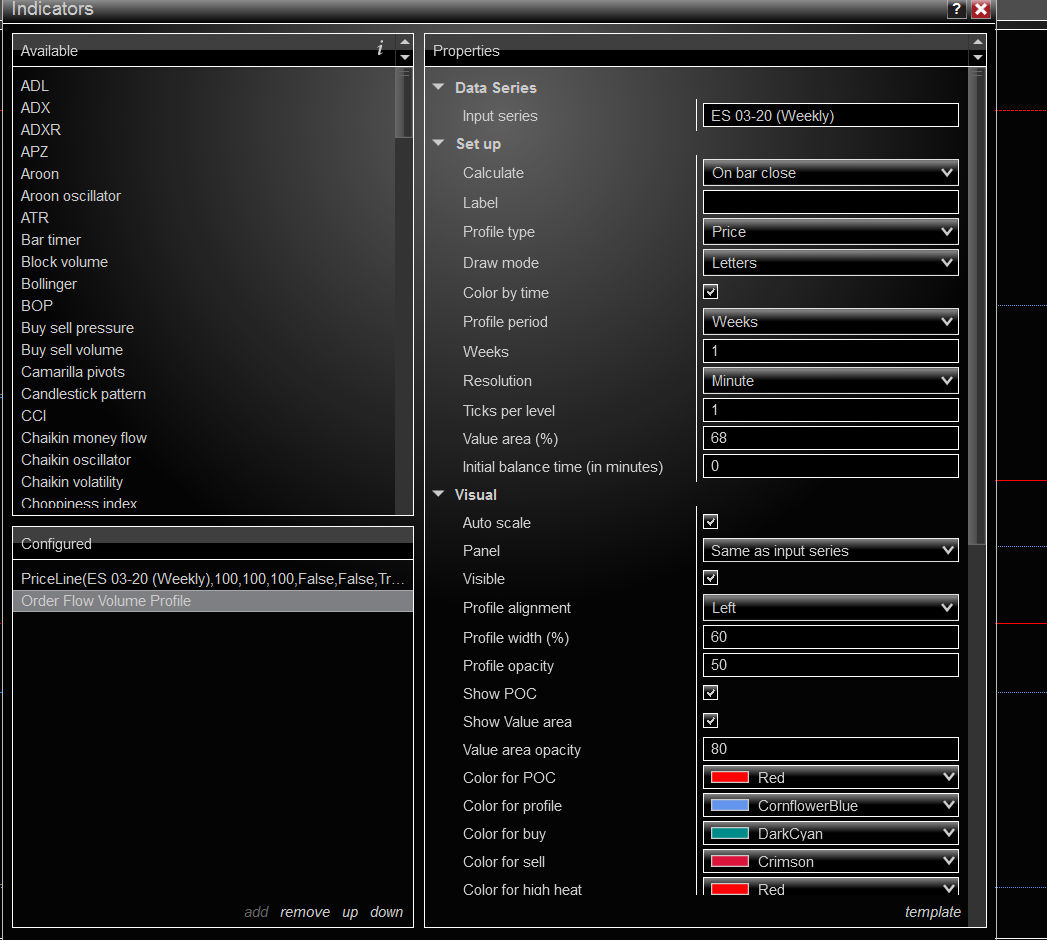Screen dimensions: 1047x940
Task: Click the Profile opacity field
Action: pyautogui.click(x=831, y=665)
